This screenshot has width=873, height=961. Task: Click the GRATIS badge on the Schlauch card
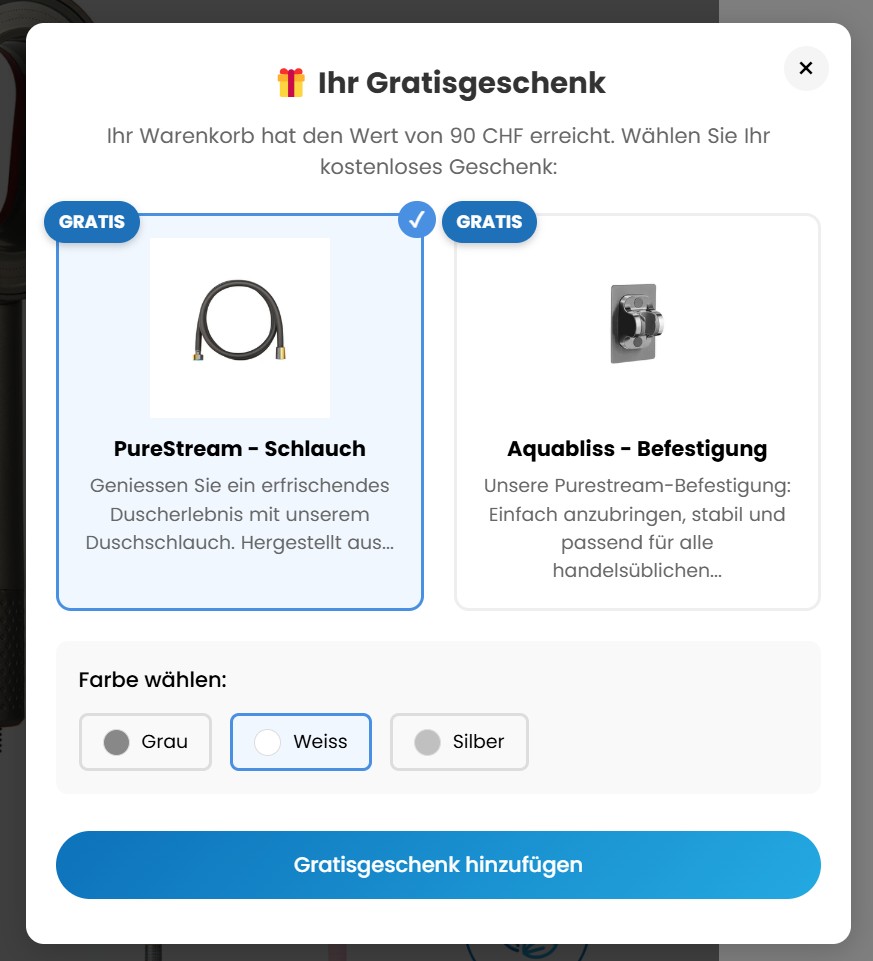[x=92, y=221]
